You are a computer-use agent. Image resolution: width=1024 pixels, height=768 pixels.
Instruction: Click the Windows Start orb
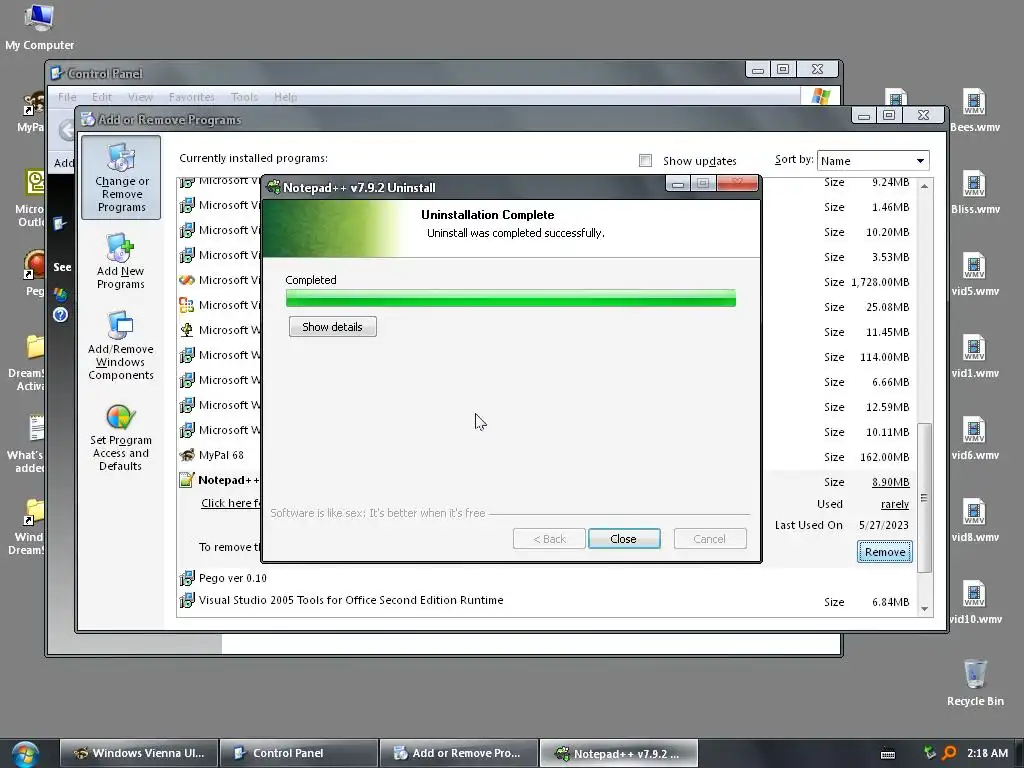[25, 754]
